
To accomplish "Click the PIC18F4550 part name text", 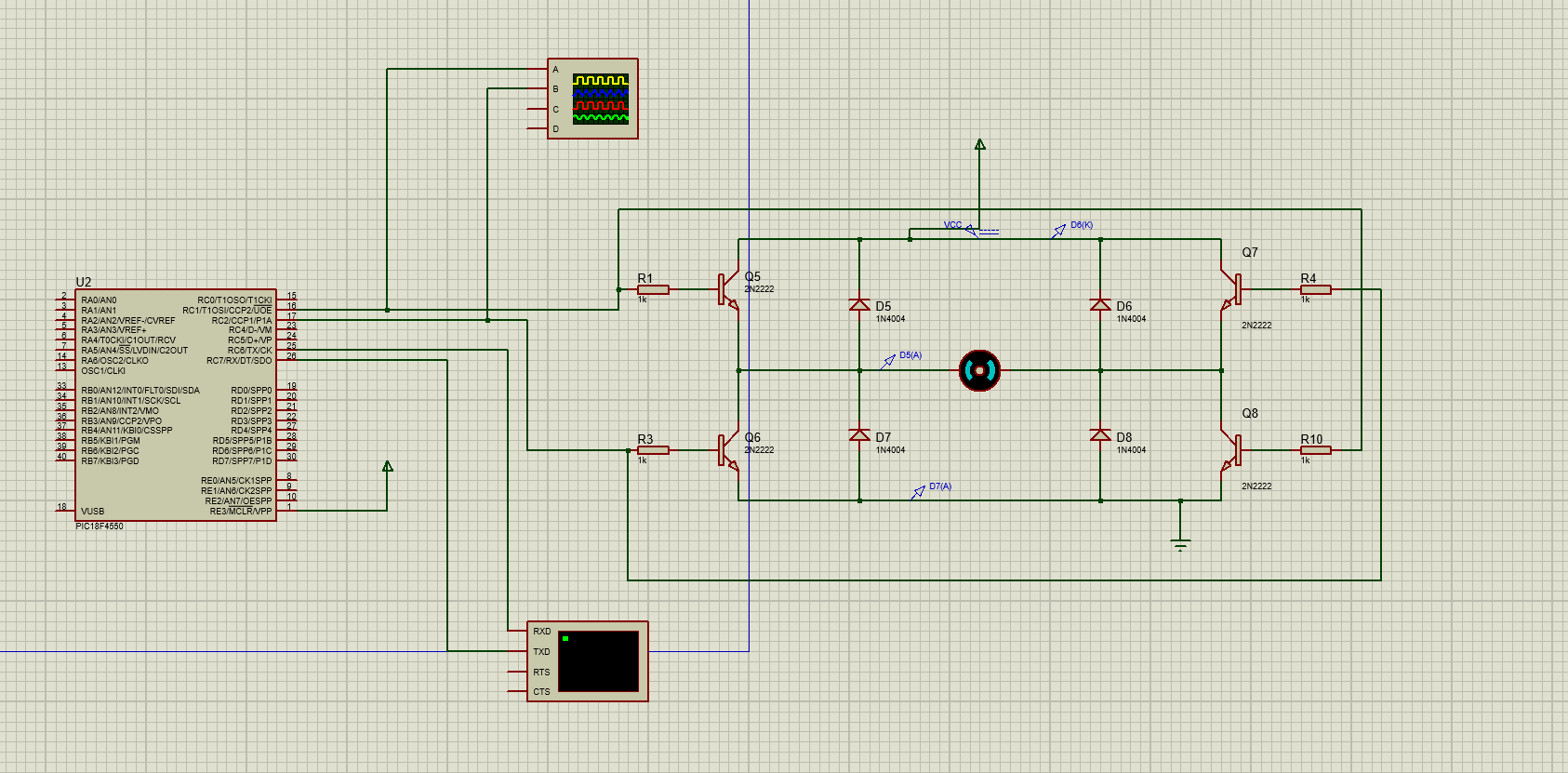I will click(100, 526).
